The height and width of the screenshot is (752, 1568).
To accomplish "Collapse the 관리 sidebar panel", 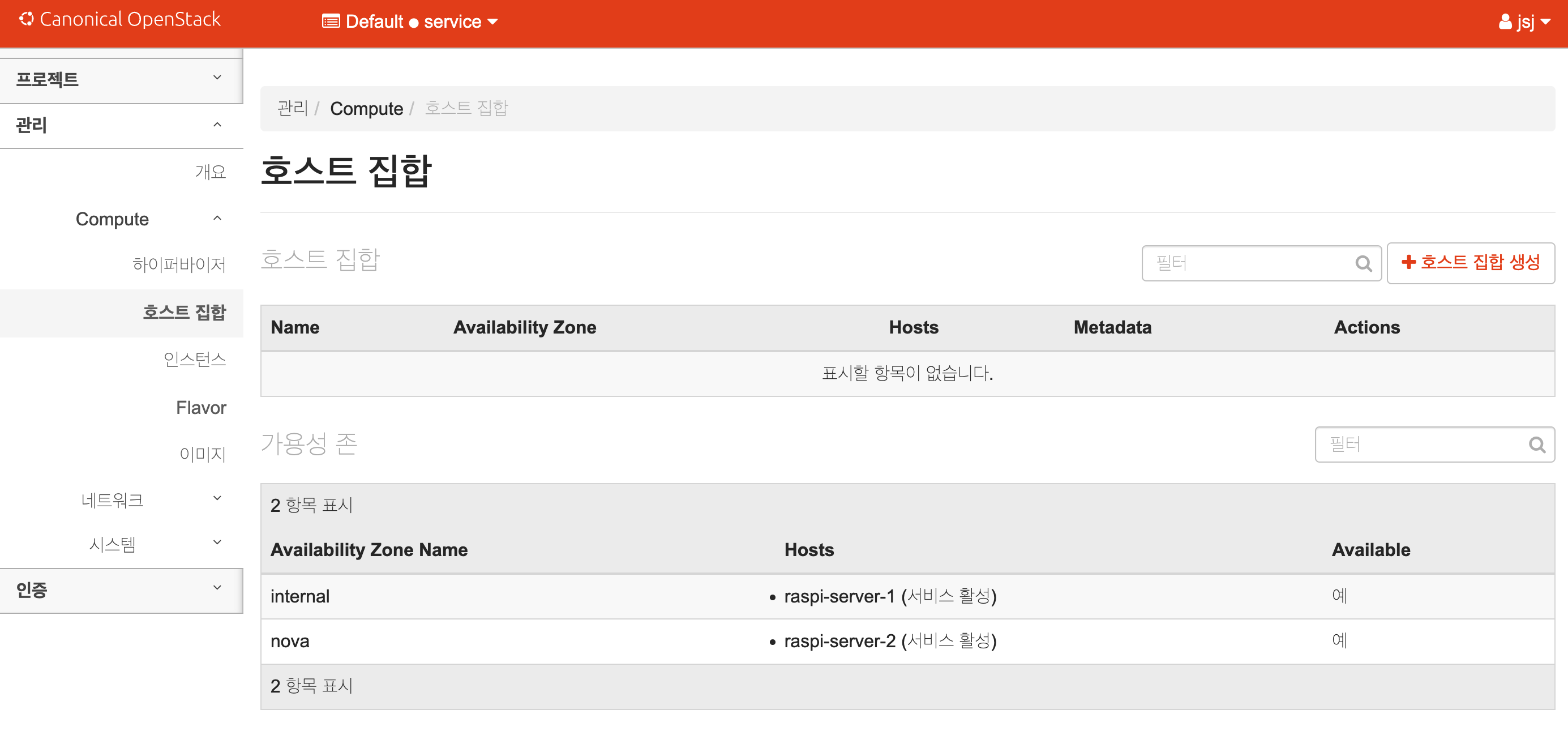I will pos(121,126).
